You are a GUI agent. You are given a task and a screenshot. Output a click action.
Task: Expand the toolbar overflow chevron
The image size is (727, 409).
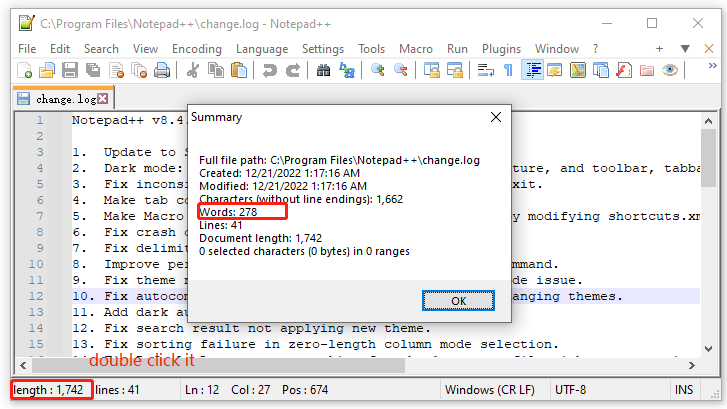click(x=713, y=66)
